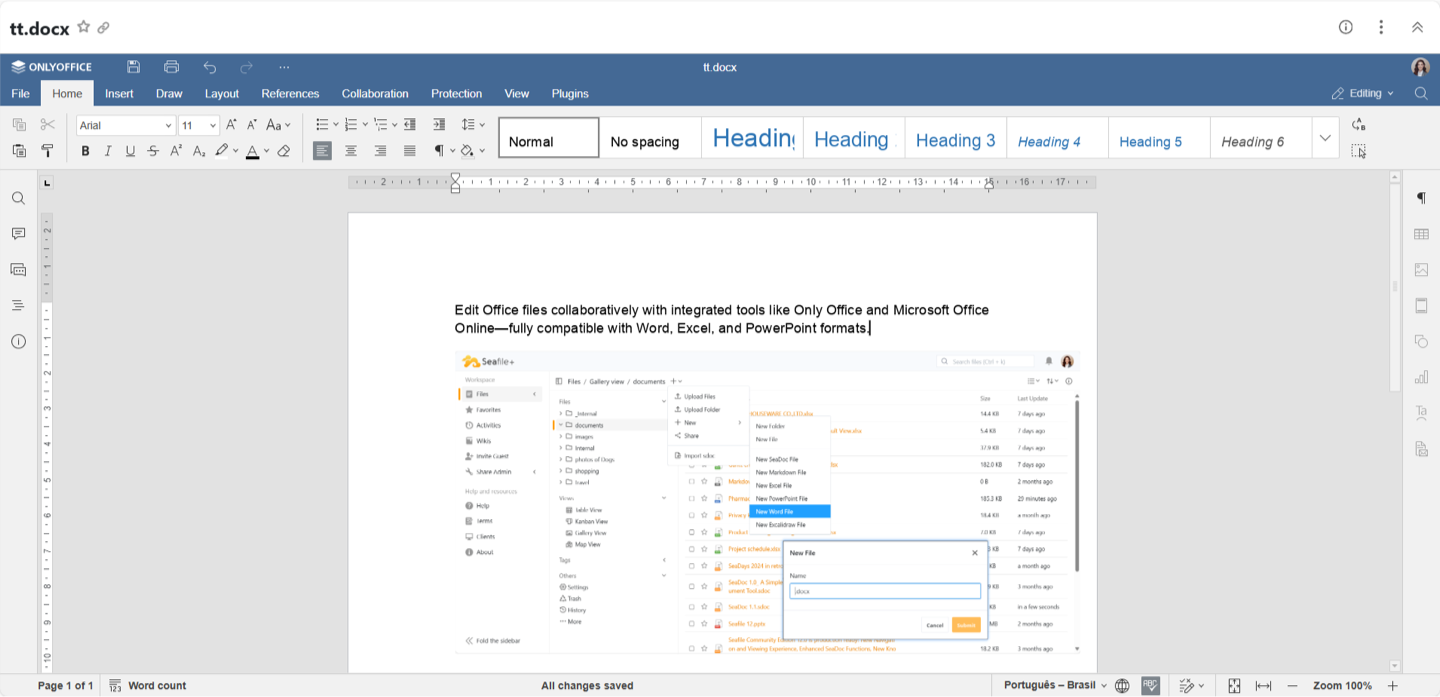This screenshot has width=1440, height=697.
Task: Open the Replace tool in the ribbon
Action: [1358, 125]
